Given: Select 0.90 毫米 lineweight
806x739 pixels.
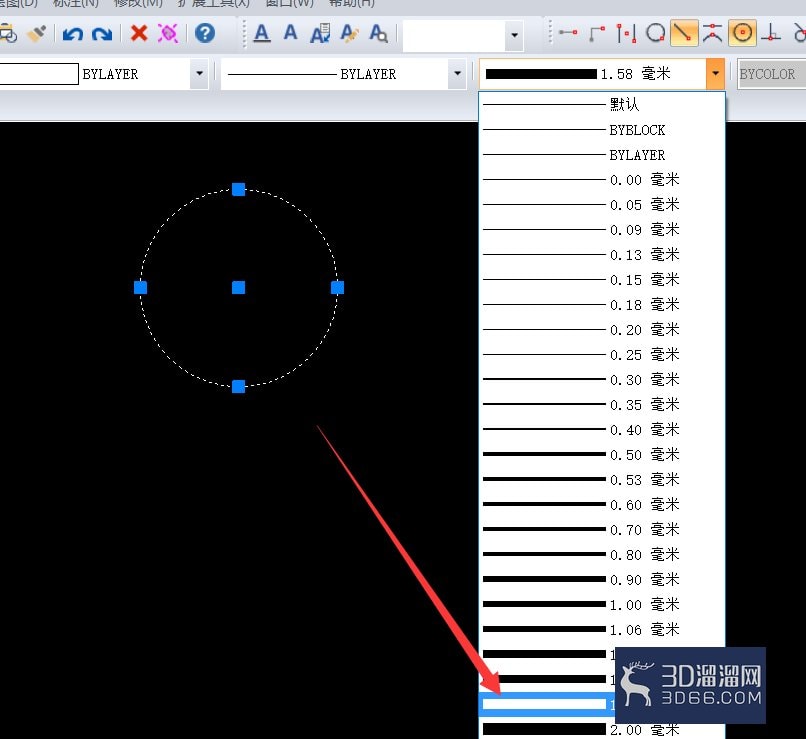Looking at the screenshot, I should point(601,579).
